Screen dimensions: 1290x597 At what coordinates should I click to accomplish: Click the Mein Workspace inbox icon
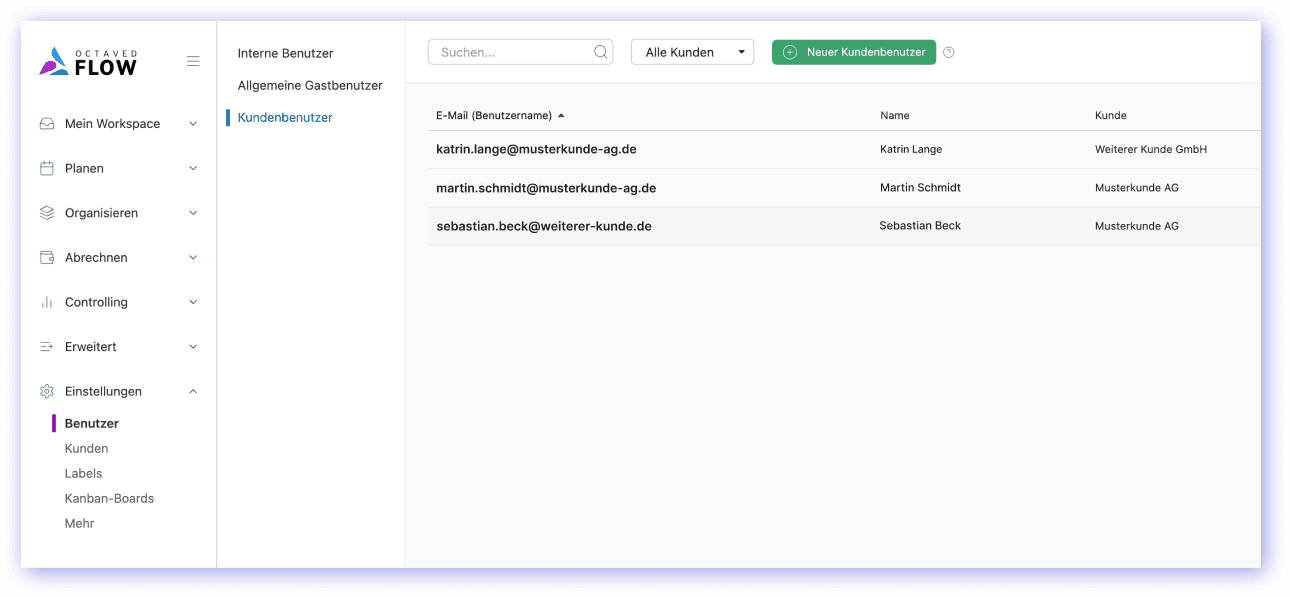tap(47, 124)
